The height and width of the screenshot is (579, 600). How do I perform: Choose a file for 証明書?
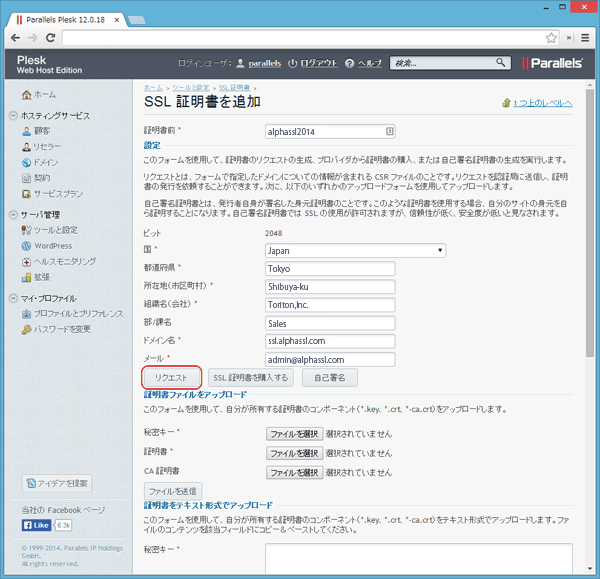(x=294, y=453)
